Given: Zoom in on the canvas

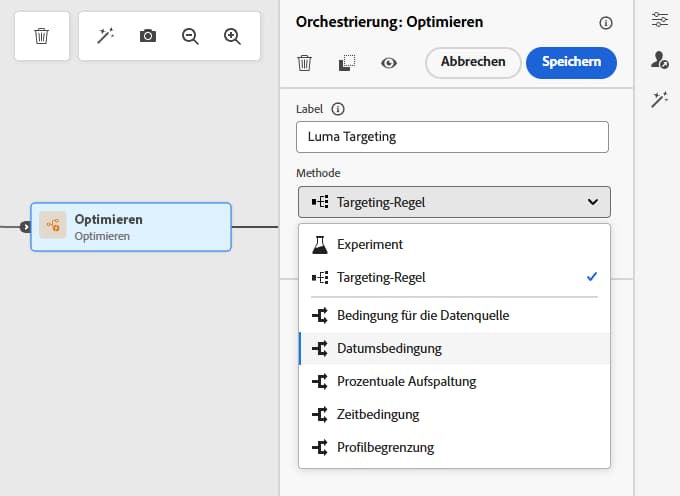Looking at the screenshot, I should [x=233, y=36].
